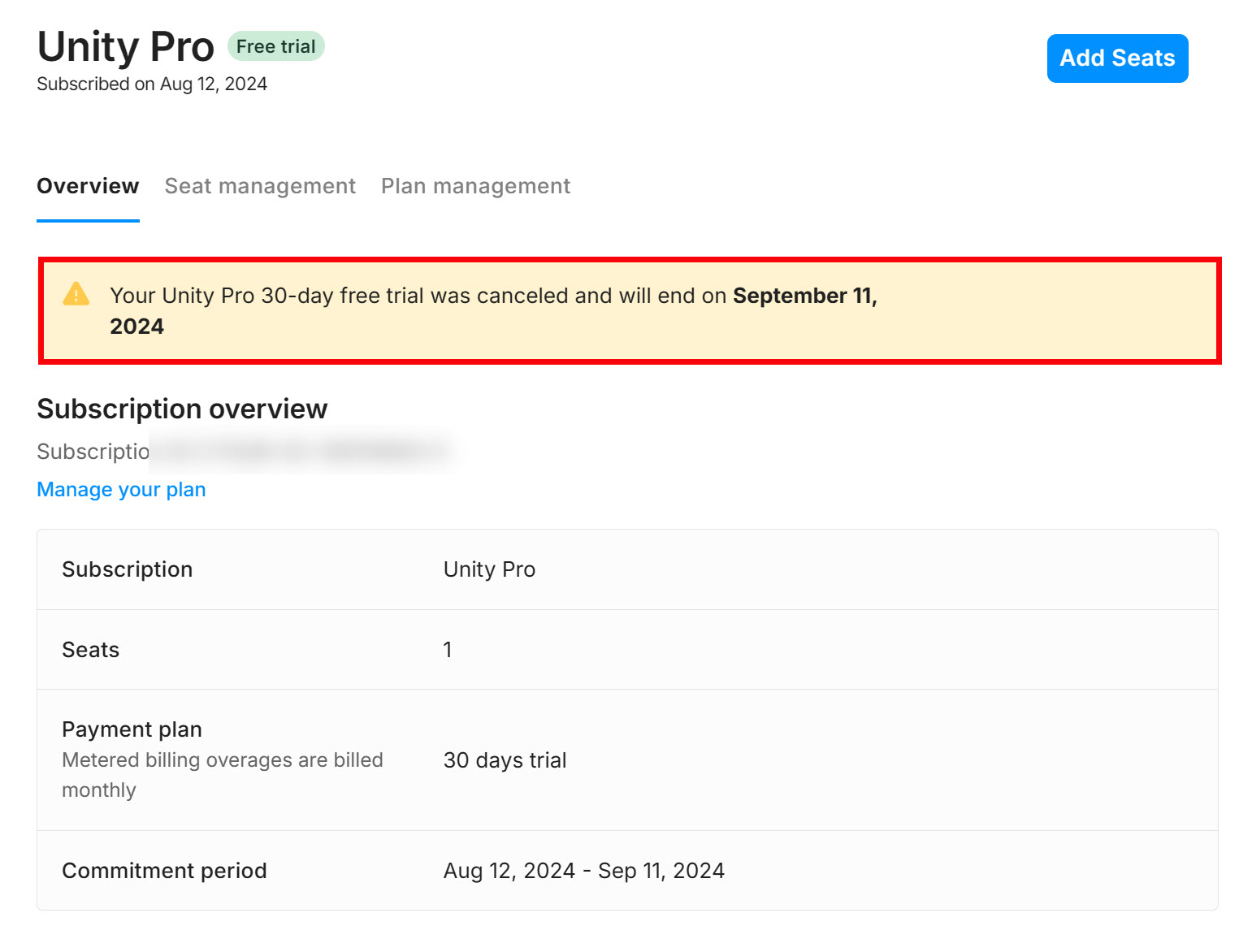Click the trial canceled warning message text

[x=494, y=311]
